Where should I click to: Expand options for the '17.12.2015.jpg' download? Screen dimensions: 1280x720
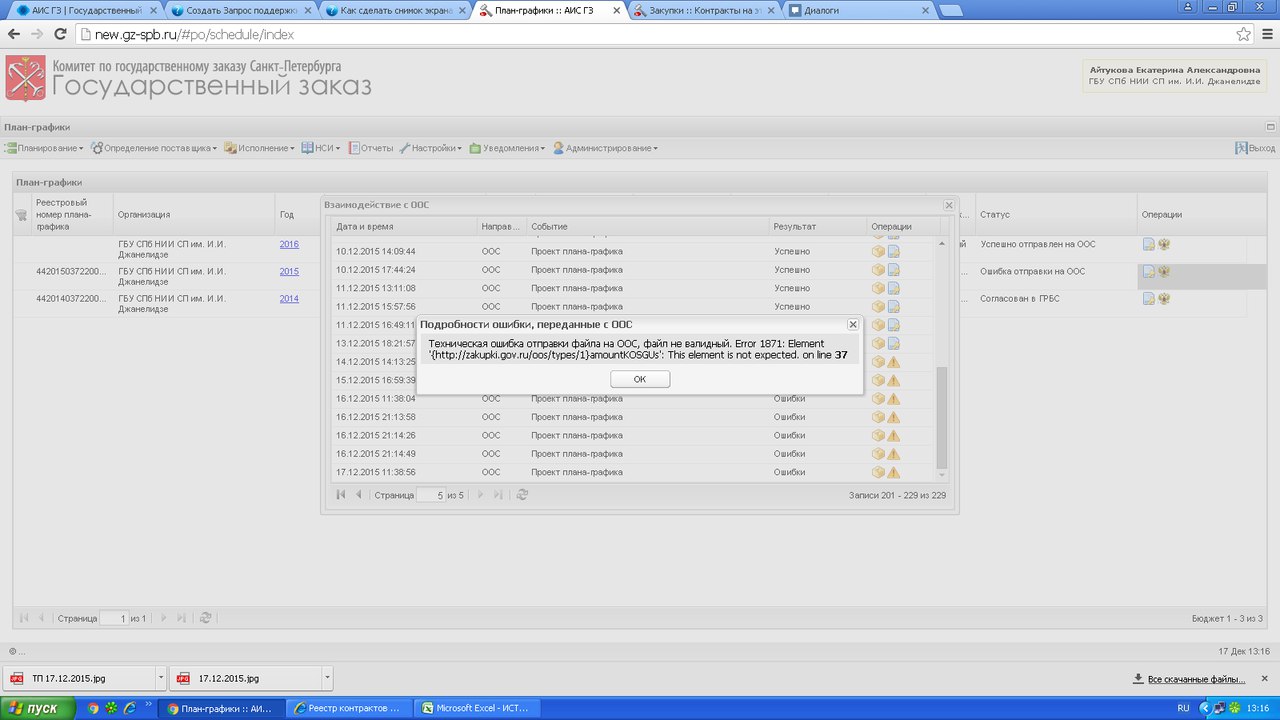[328, 678]
